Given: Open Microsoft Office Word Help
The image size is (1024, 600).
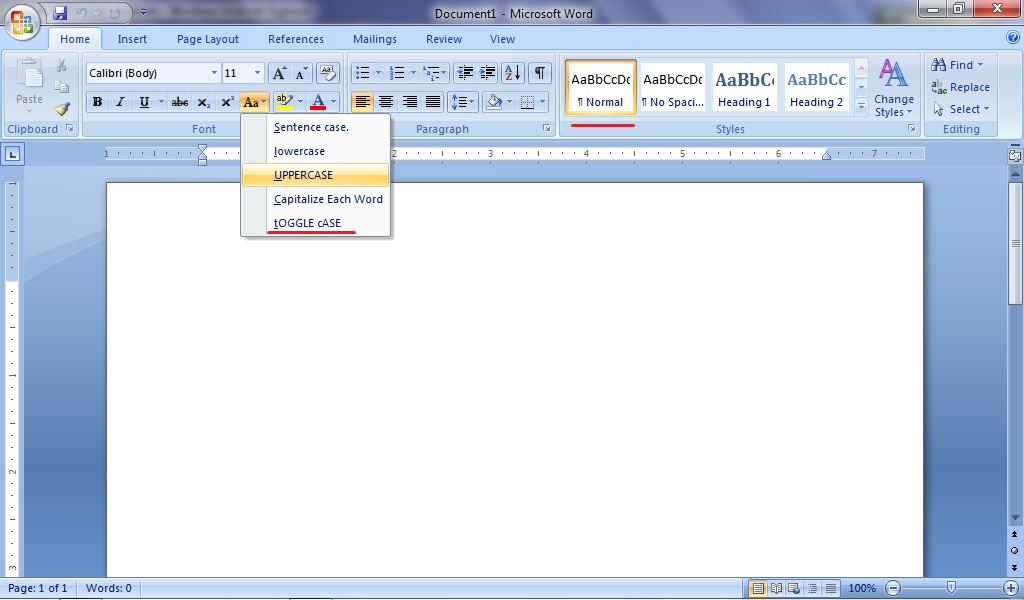Looking at the screenshot, I should click(1014, 38).
